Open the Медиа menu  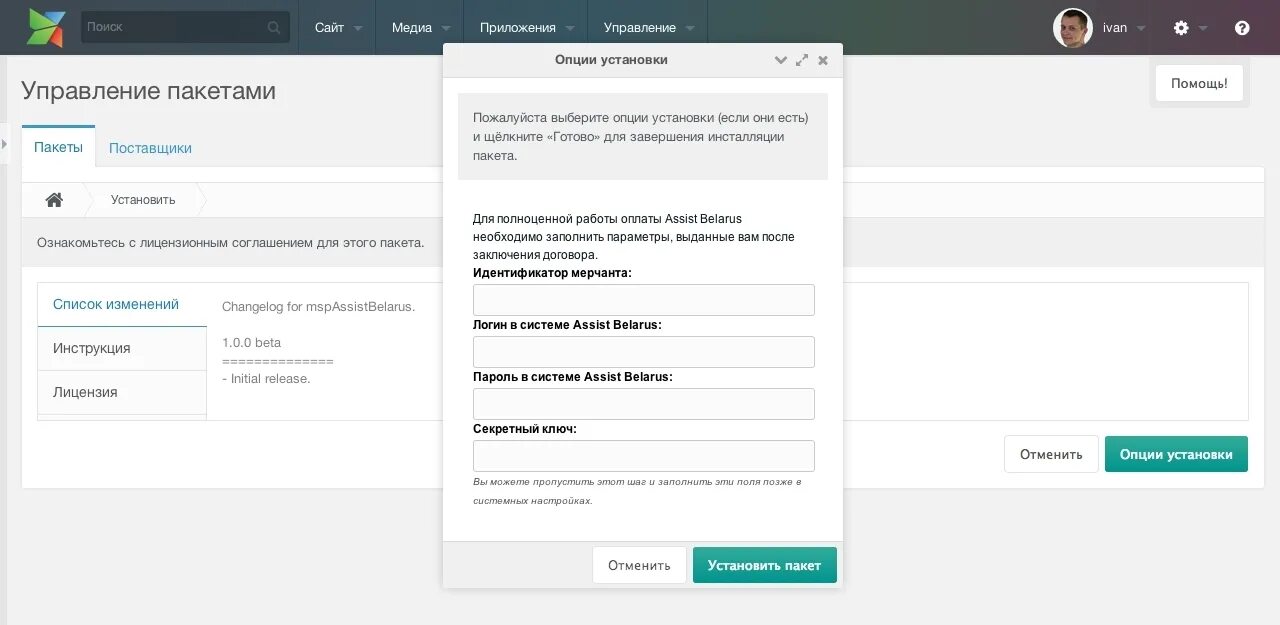pyautogui.click(x=421, y=28)
